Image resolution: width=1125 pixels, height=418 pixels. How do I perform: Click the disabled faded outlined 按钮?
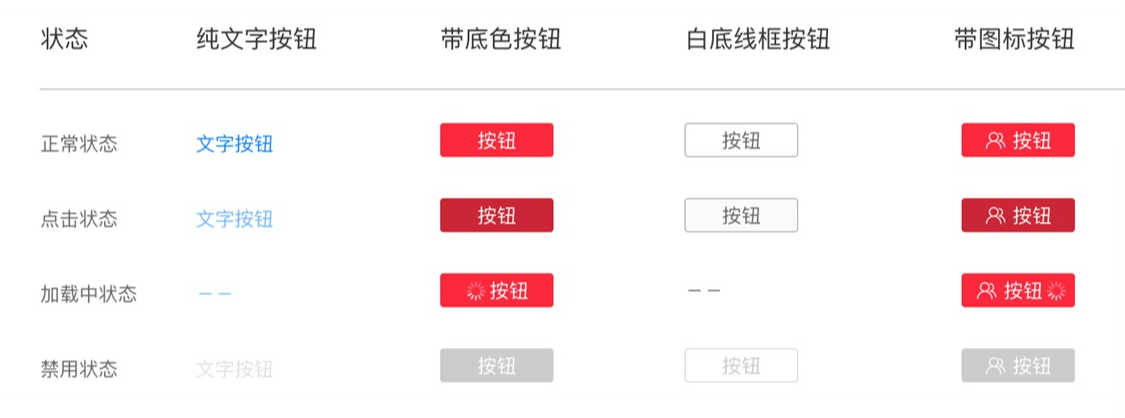tap(741, 365)
